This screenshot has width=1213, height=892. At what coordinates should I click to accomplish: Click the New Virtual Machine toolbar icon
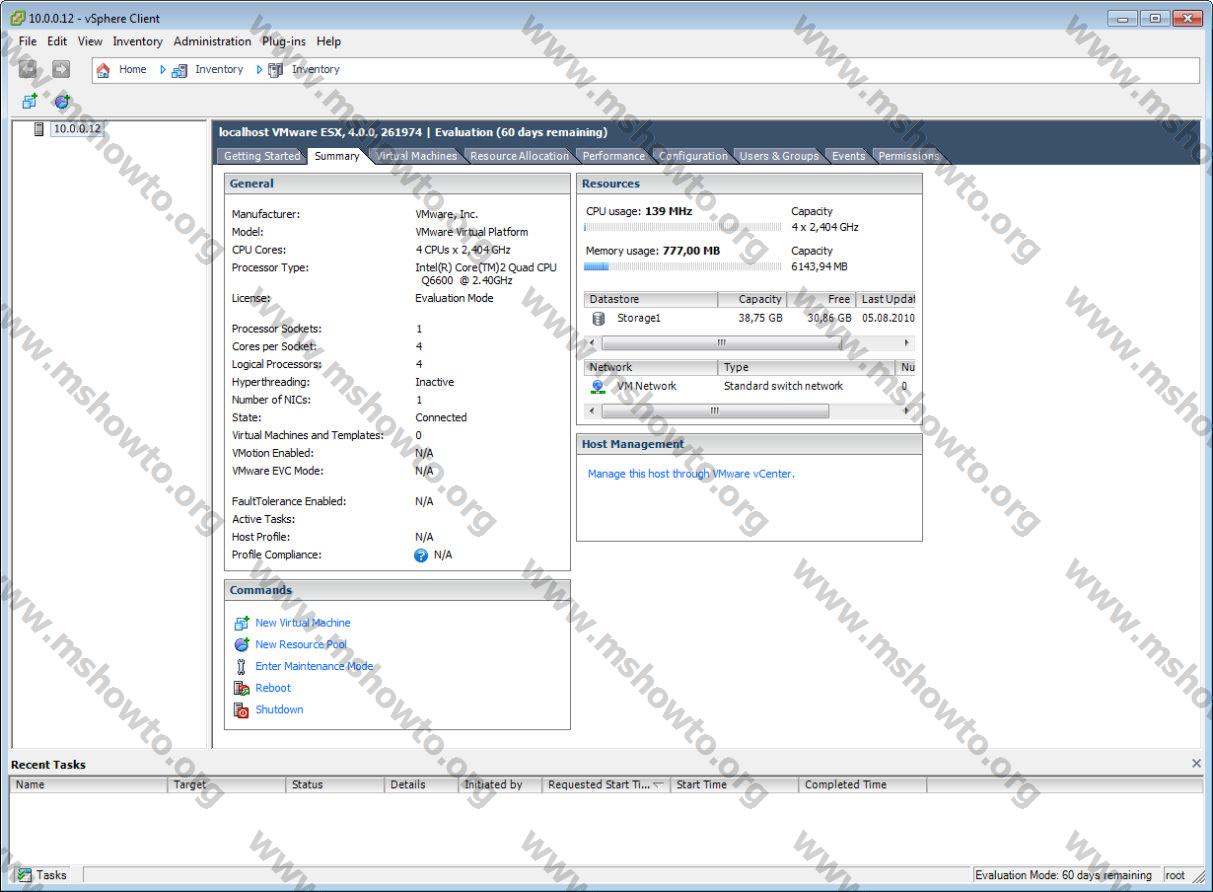pos(30,101)
